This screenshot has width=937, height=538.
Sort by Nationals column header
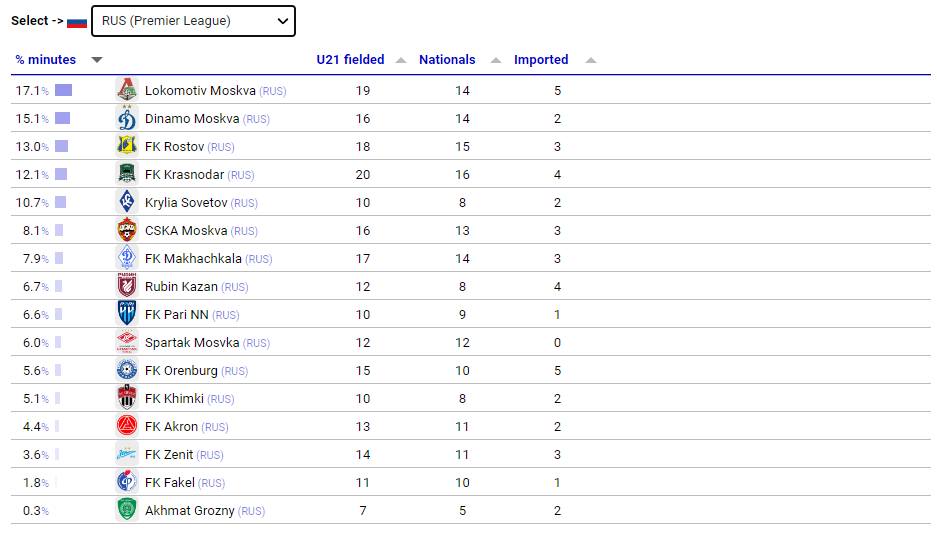(447, 60)
